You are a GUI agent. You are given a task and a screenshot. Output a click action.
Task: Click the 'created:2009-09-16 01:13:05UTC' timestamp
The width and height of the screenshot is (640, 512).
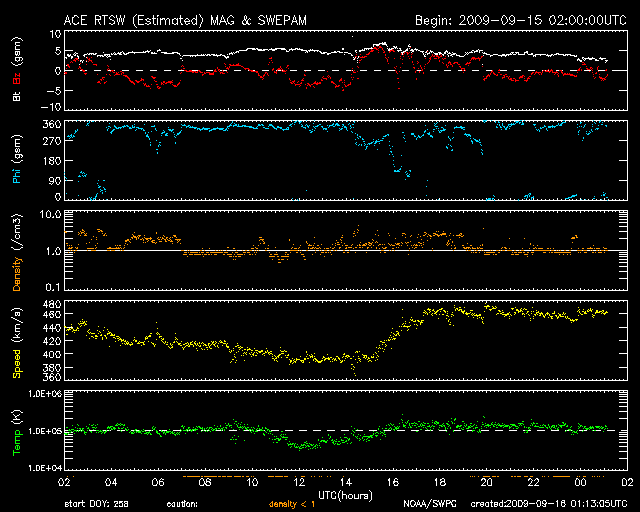pyautogui.click(x=549, y=504)
